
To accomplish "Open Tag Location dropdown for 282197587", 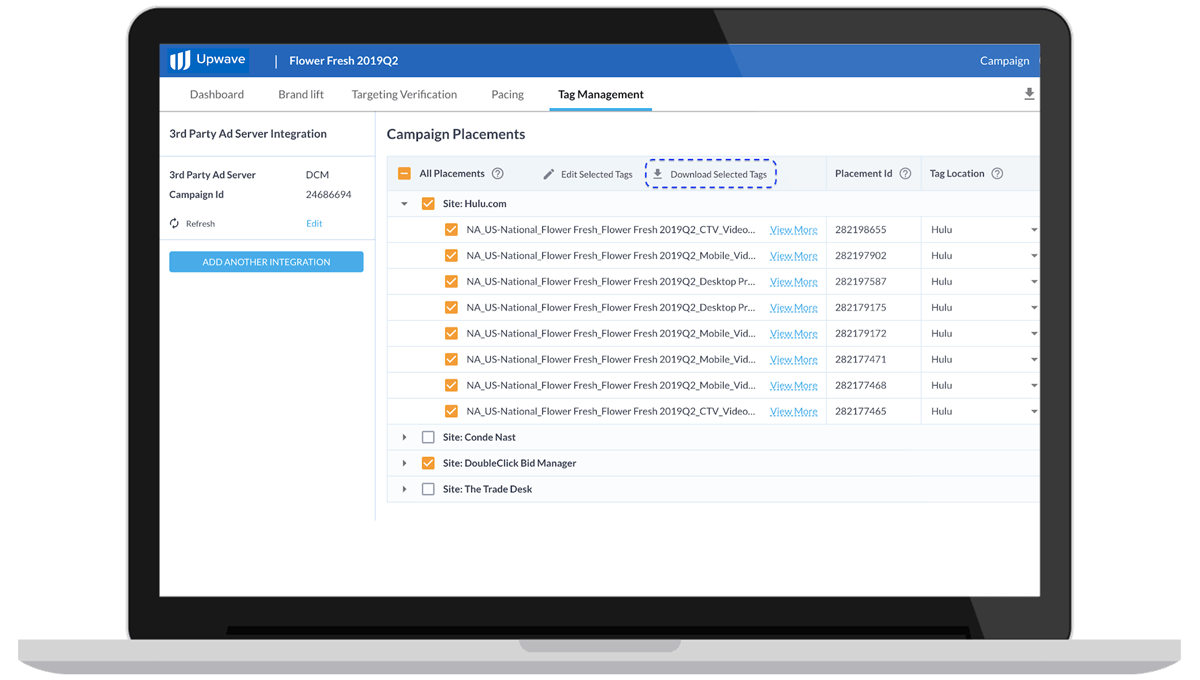I will coord(1033,282).
